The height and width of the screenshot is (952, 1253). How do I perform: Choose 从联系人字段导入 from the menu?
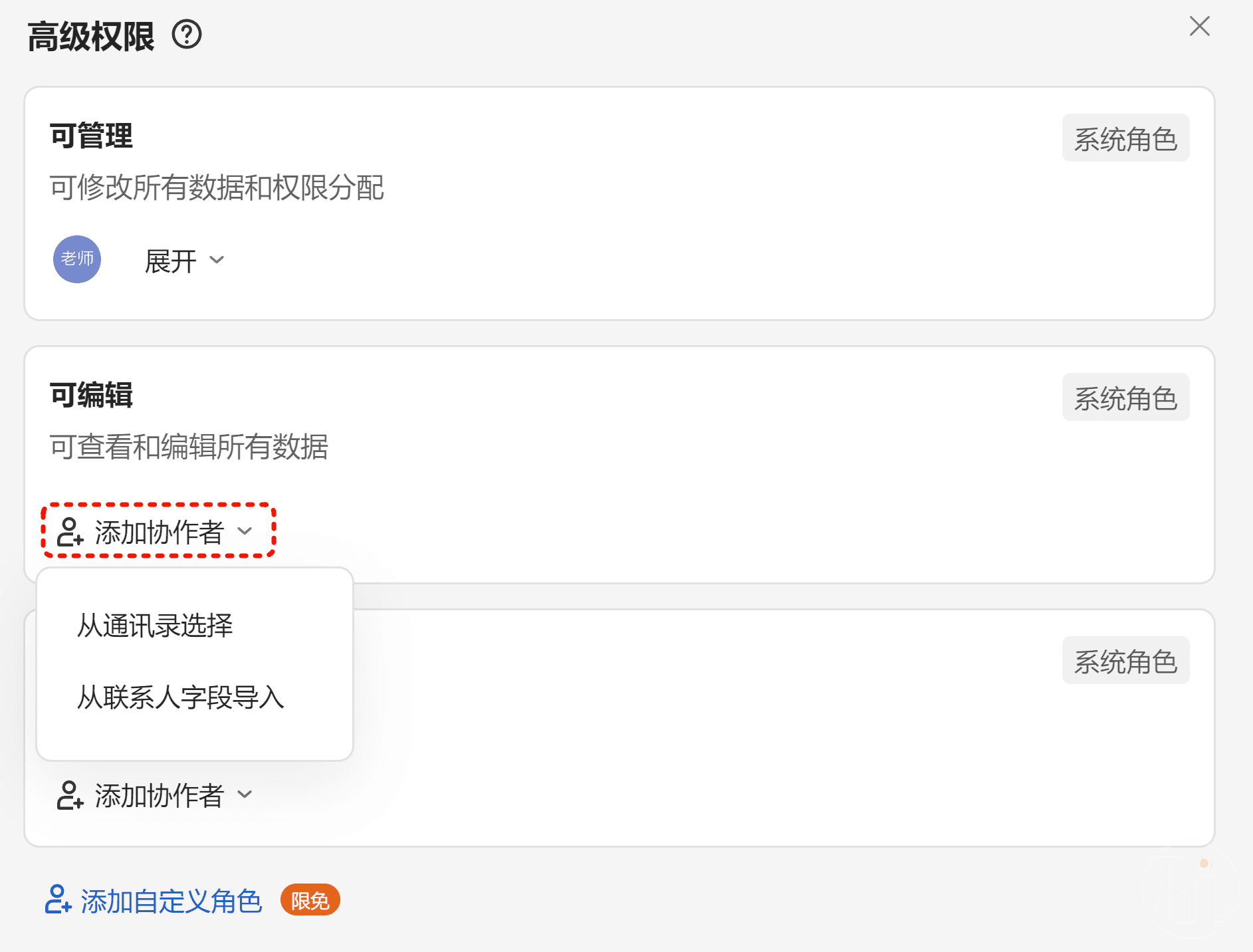point(180,697)
